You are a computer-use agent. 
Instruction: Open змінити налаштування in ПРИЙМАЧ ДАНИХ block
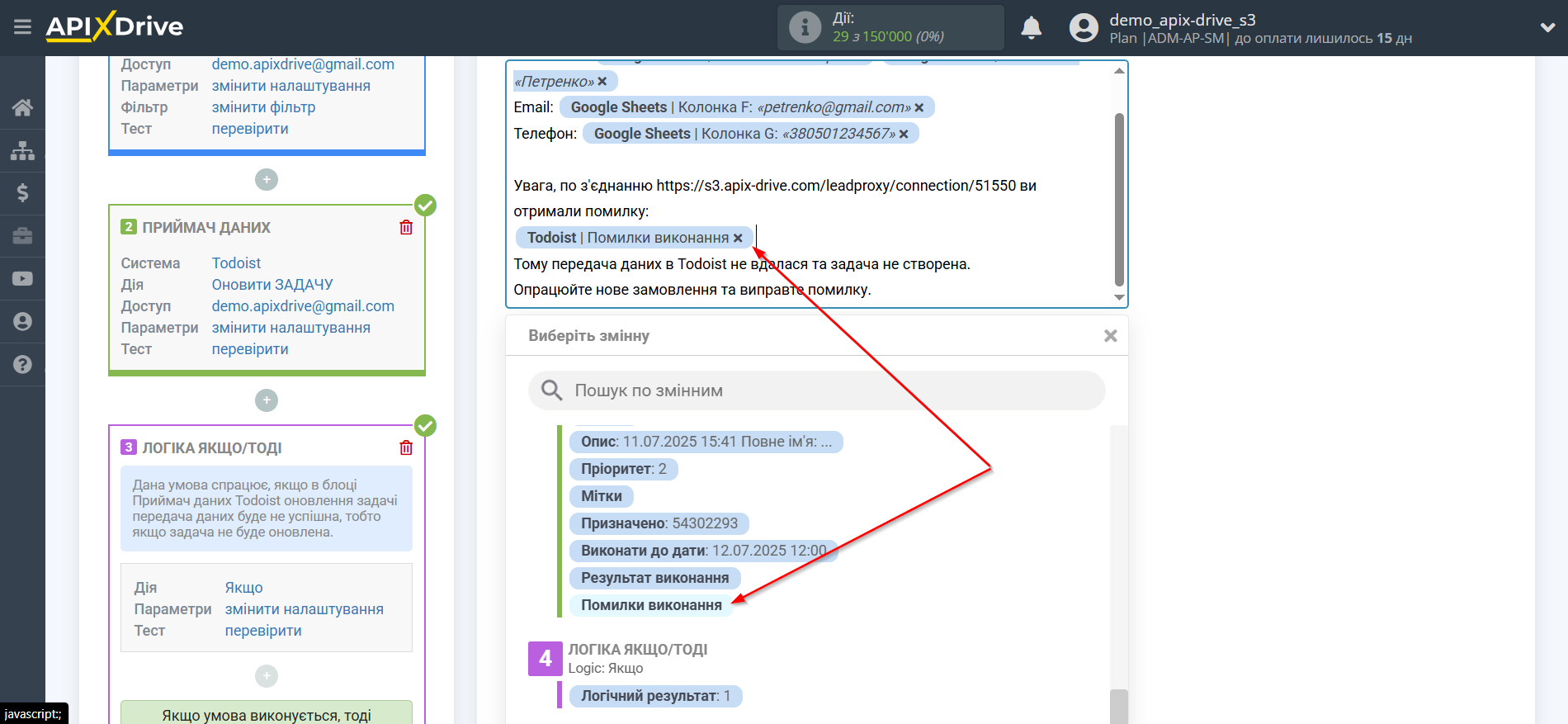pyautogui.click(x=291, y=328)
